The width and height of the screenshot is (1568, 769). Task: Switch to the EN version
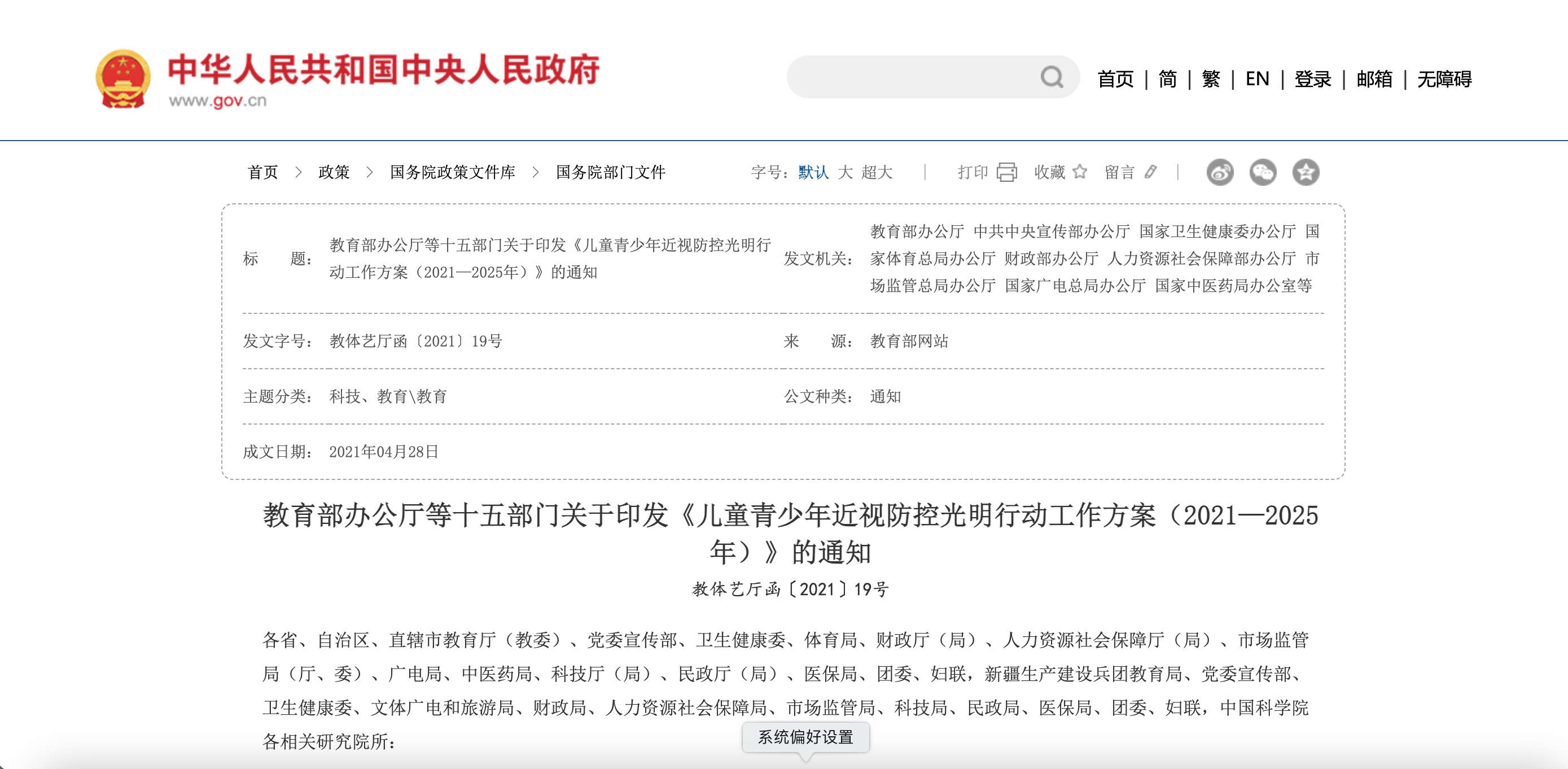1257,79
